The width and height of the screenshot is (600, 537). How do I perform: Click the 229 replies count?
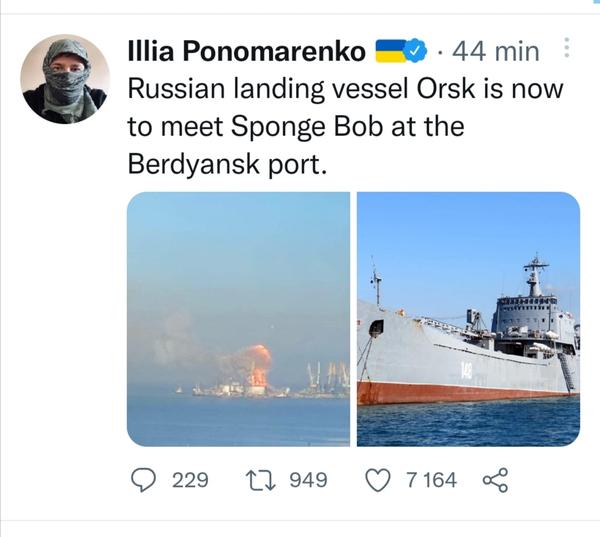(190, 480)
